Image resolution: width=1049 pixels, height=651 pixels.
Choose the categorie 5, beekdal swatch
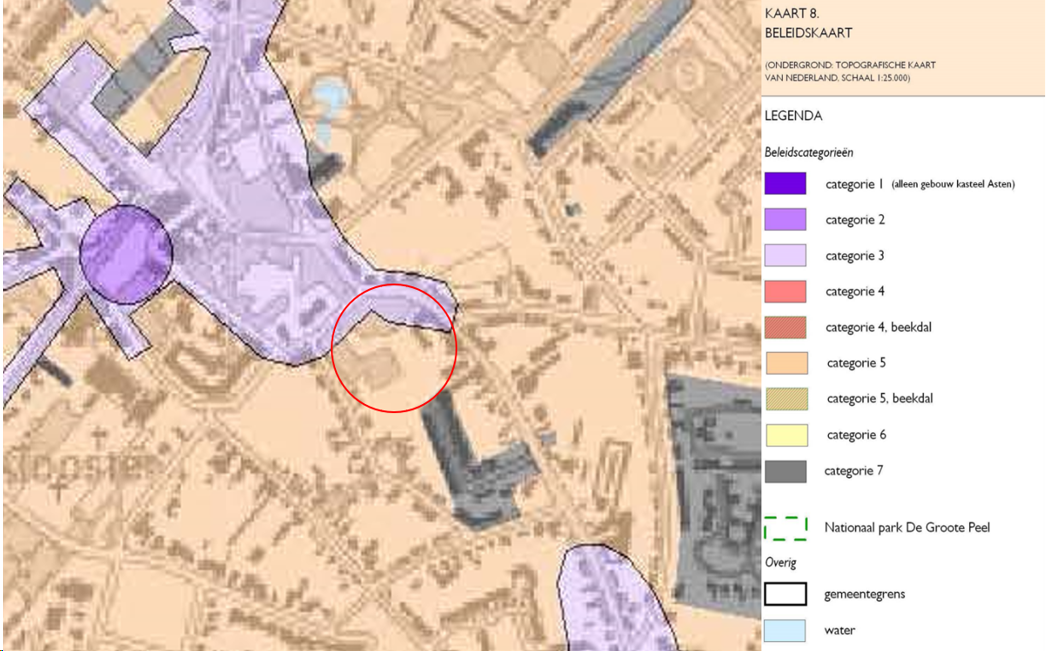tap(785, 399)
